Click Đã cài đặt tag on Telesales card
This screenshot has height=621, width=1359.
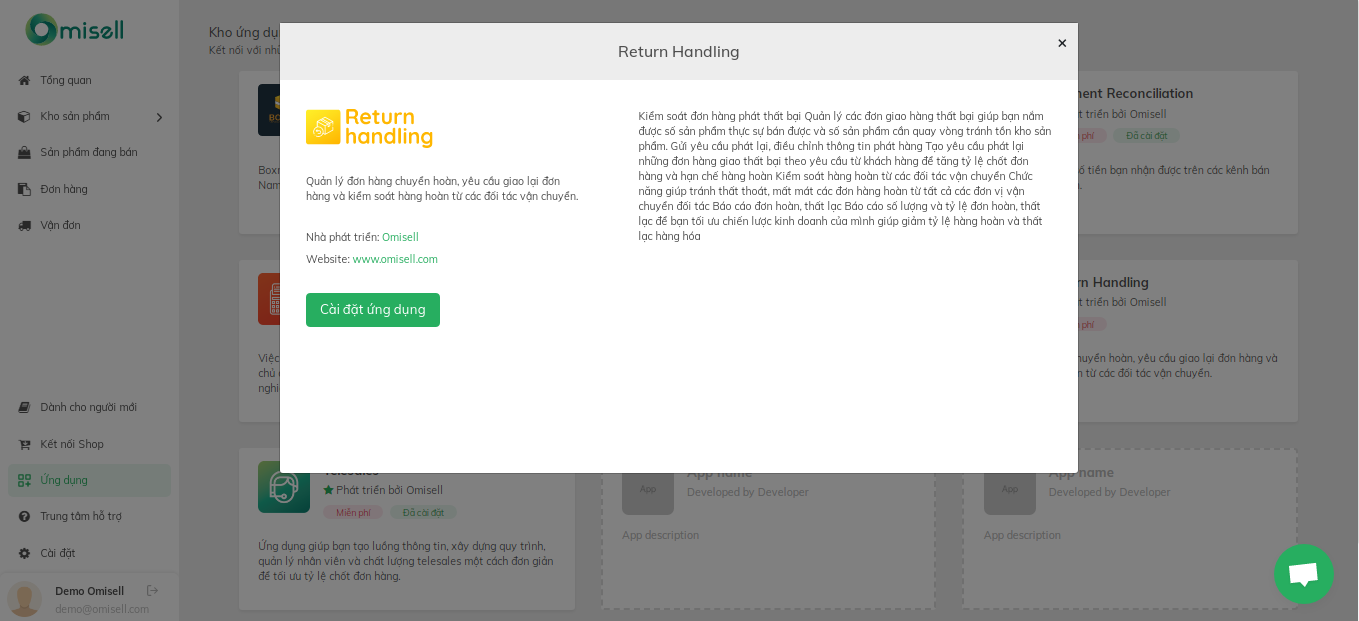tap(423, 512)
